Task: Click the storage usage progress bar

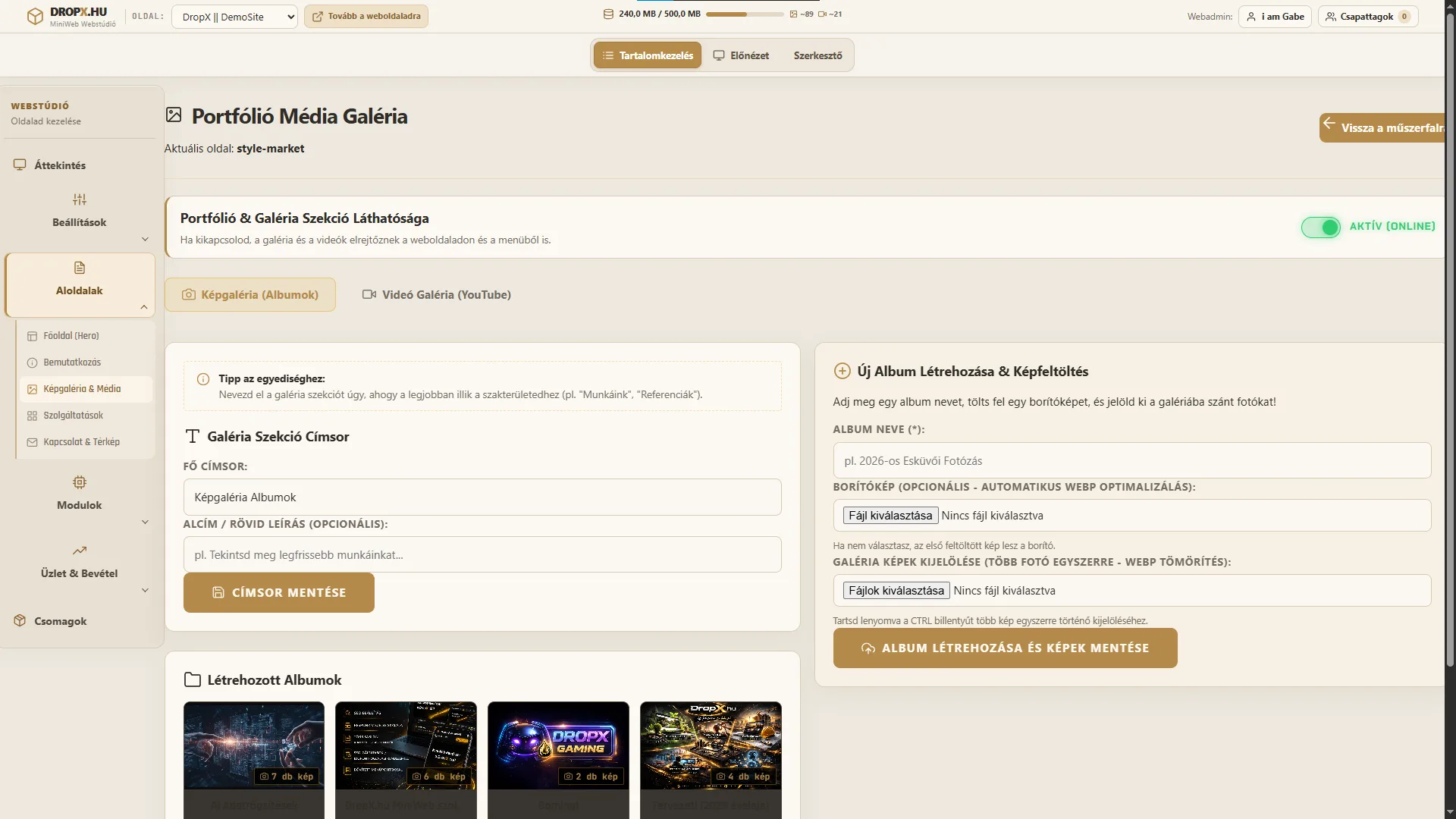Action: (x=745, y=14)
